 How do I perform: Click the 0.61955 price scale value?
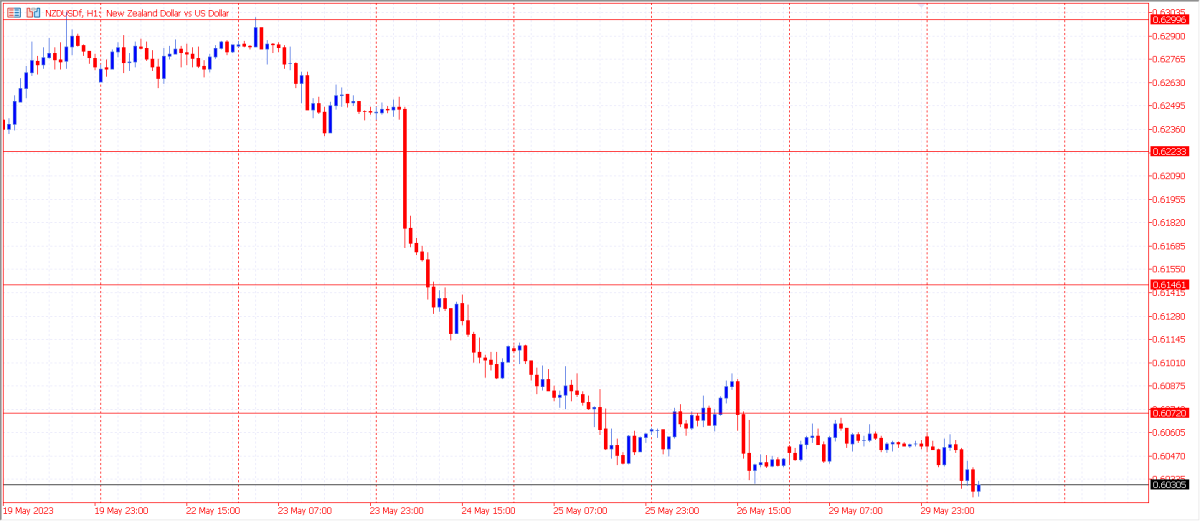pyautogui.click(x=1169, y=199)
